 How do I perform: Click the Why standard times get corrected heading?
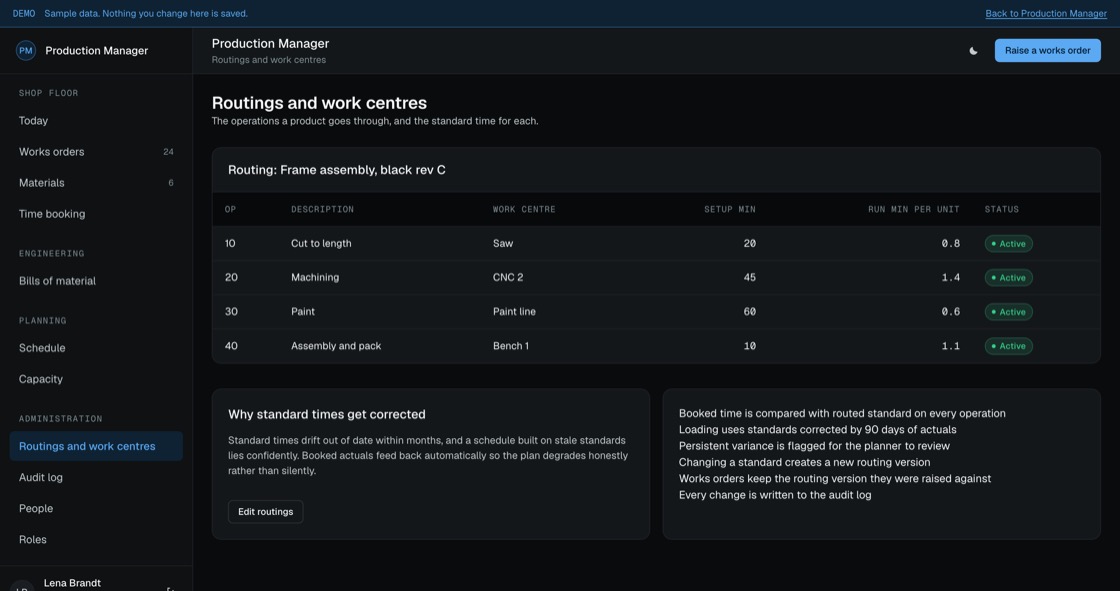click(x=326, y=414)
